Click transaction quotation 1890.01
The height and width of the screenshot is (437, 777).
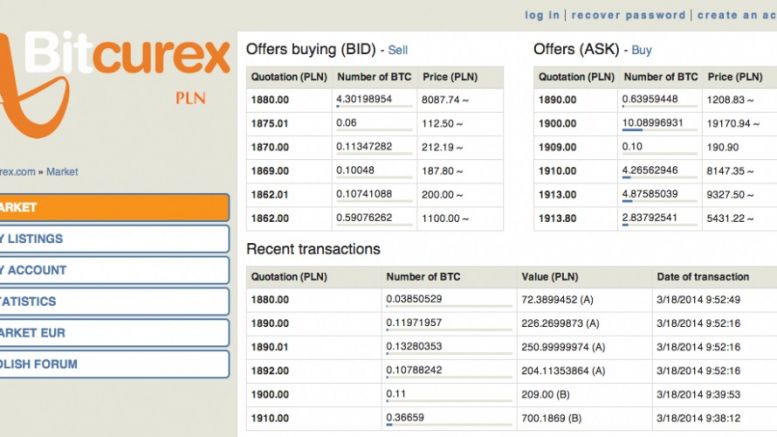270,347
